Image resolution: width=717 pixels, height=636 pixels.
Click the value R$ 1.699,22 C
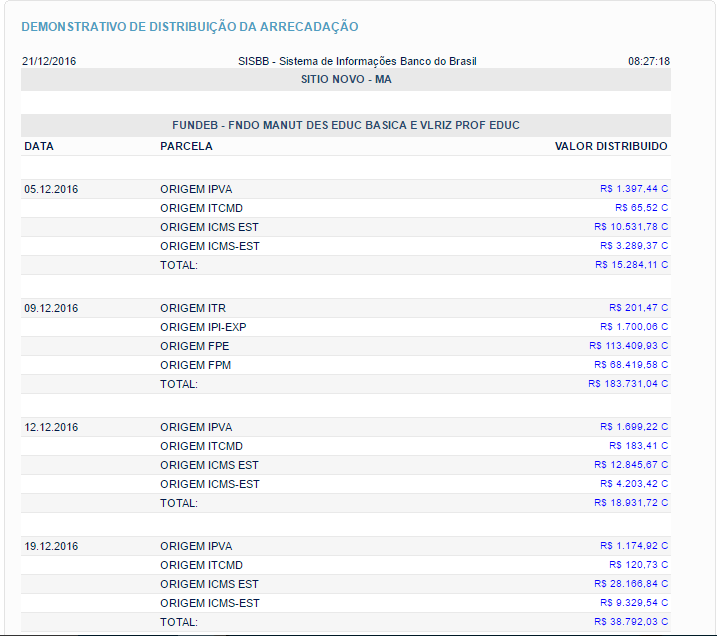click(634, 427)
